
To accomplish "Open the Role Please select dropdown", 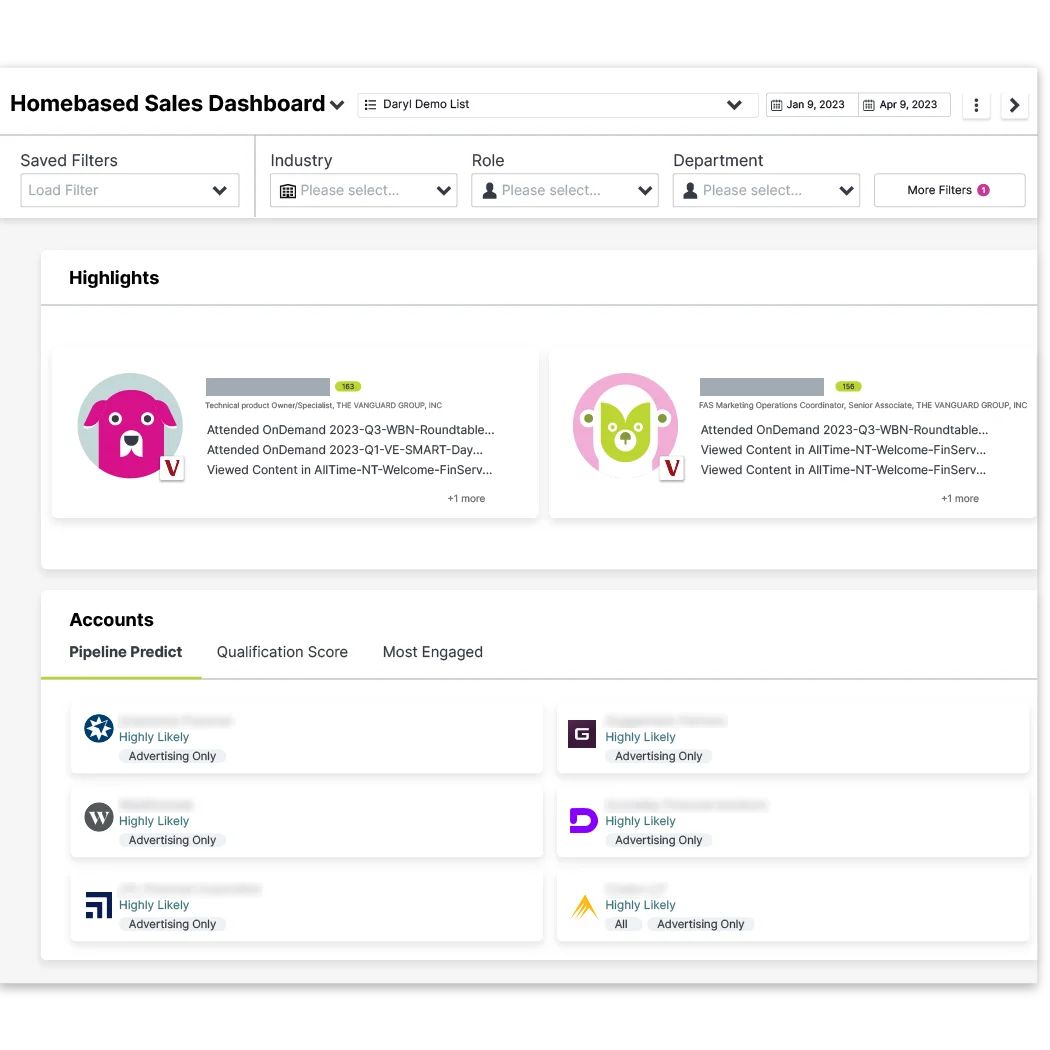I will pos(565,190).
